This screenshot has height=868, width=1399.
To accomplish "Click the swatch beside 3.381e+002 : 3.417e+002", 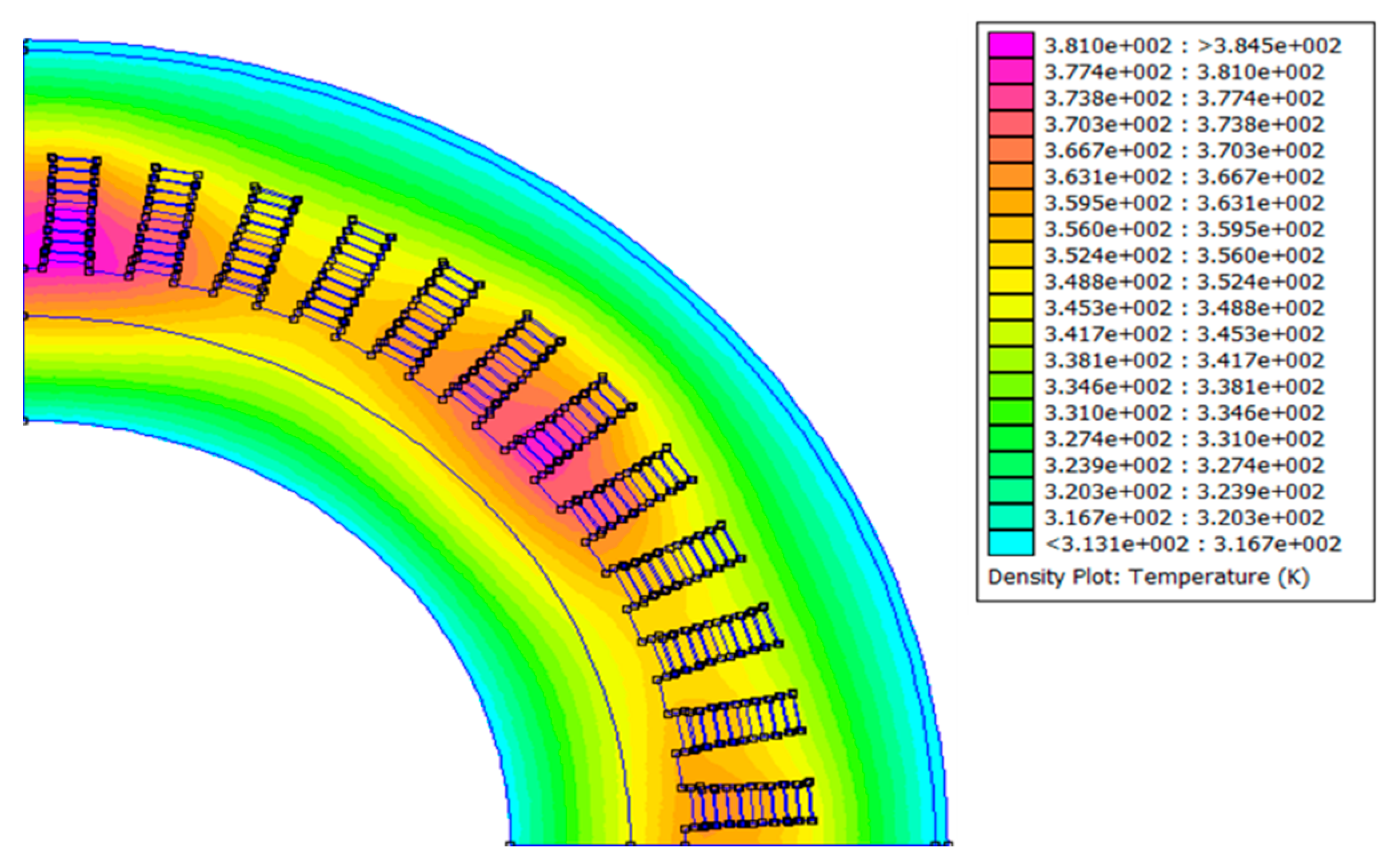I will pos(1010,360).
